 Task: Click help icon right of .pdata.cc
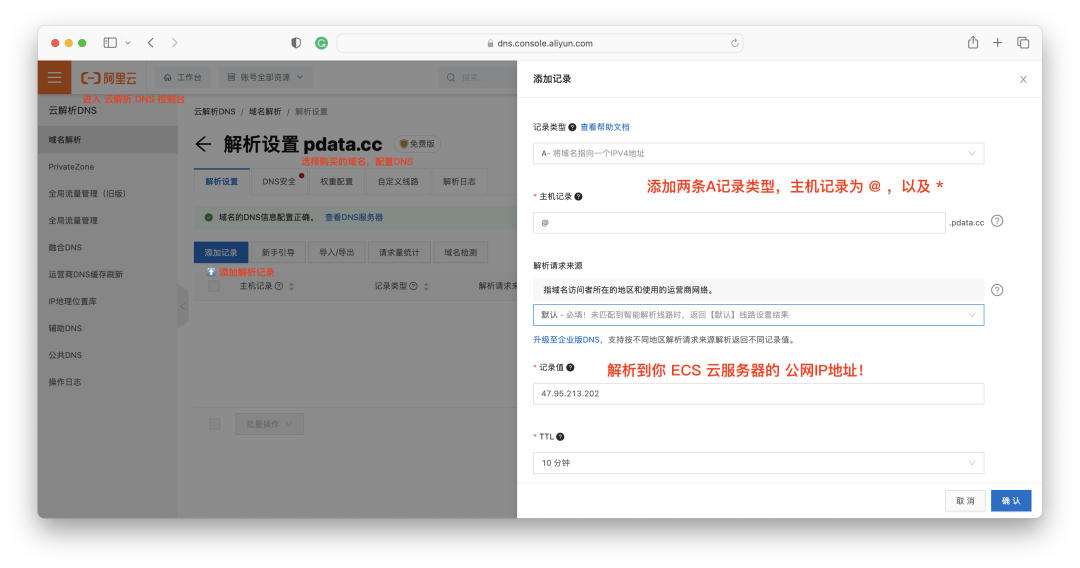(x=997, y=221)
